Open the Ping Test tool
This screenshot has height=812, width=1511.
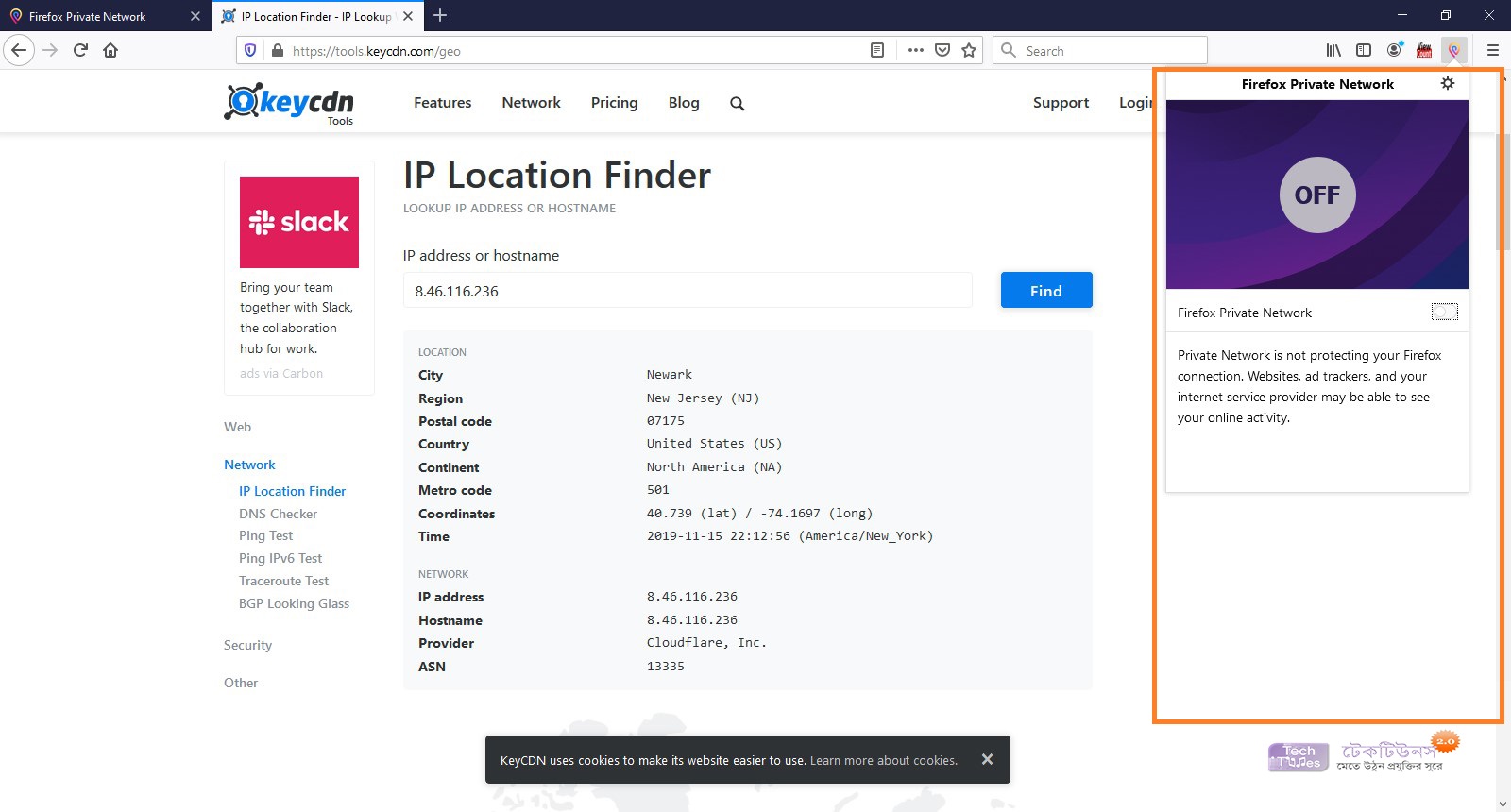click(265, 535)
